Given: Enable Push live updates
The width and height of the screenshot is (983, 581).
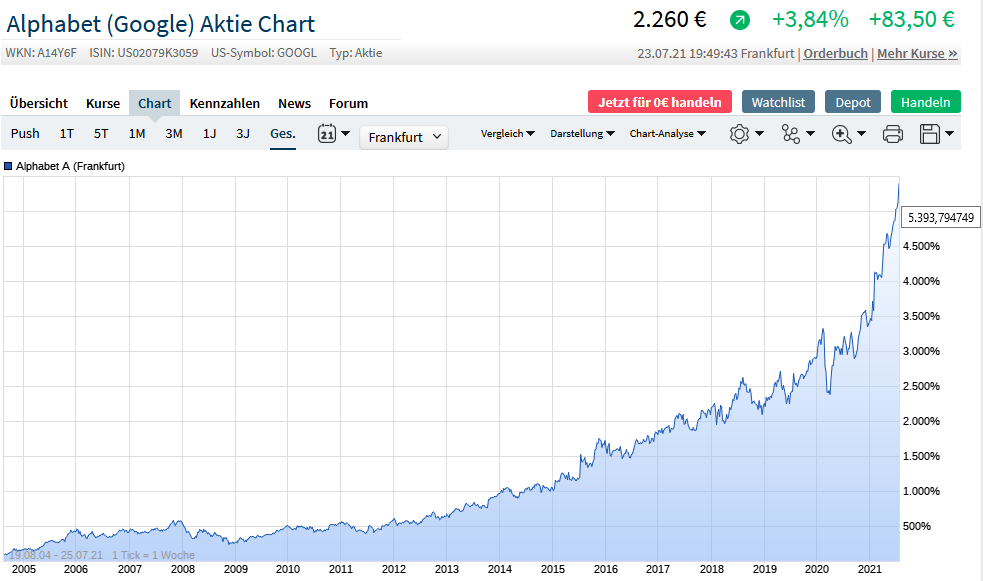Looking at the screenshot, I should click(x=25, y=133).
